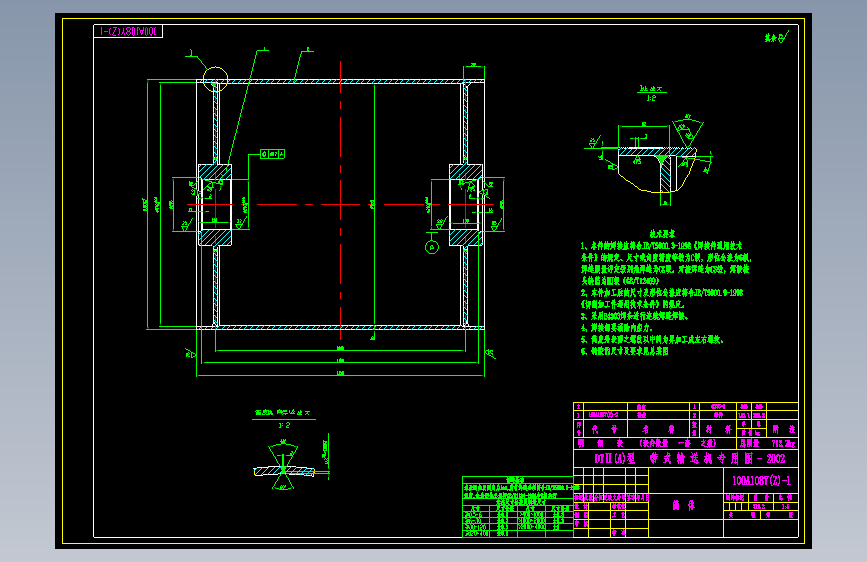Click technical requirement note number 3
The height and width of the screenshot is (562, 867).
[634, 316]
